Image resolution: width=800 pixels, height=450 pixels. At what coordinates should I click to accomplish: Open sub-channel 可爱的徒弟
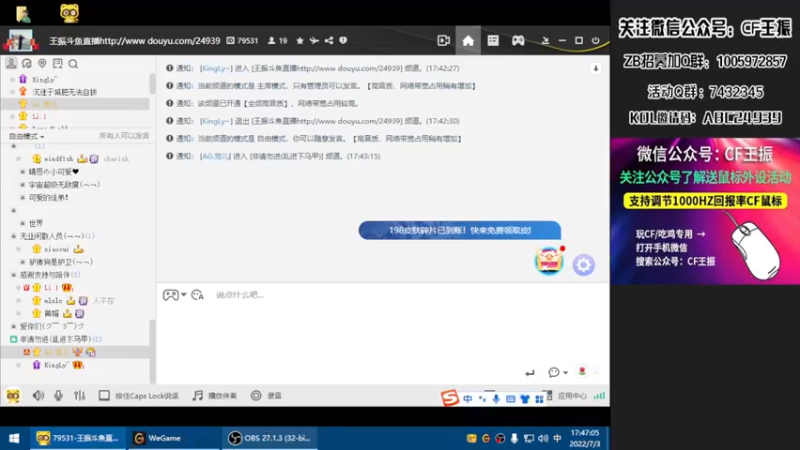(x=48, y=197)
